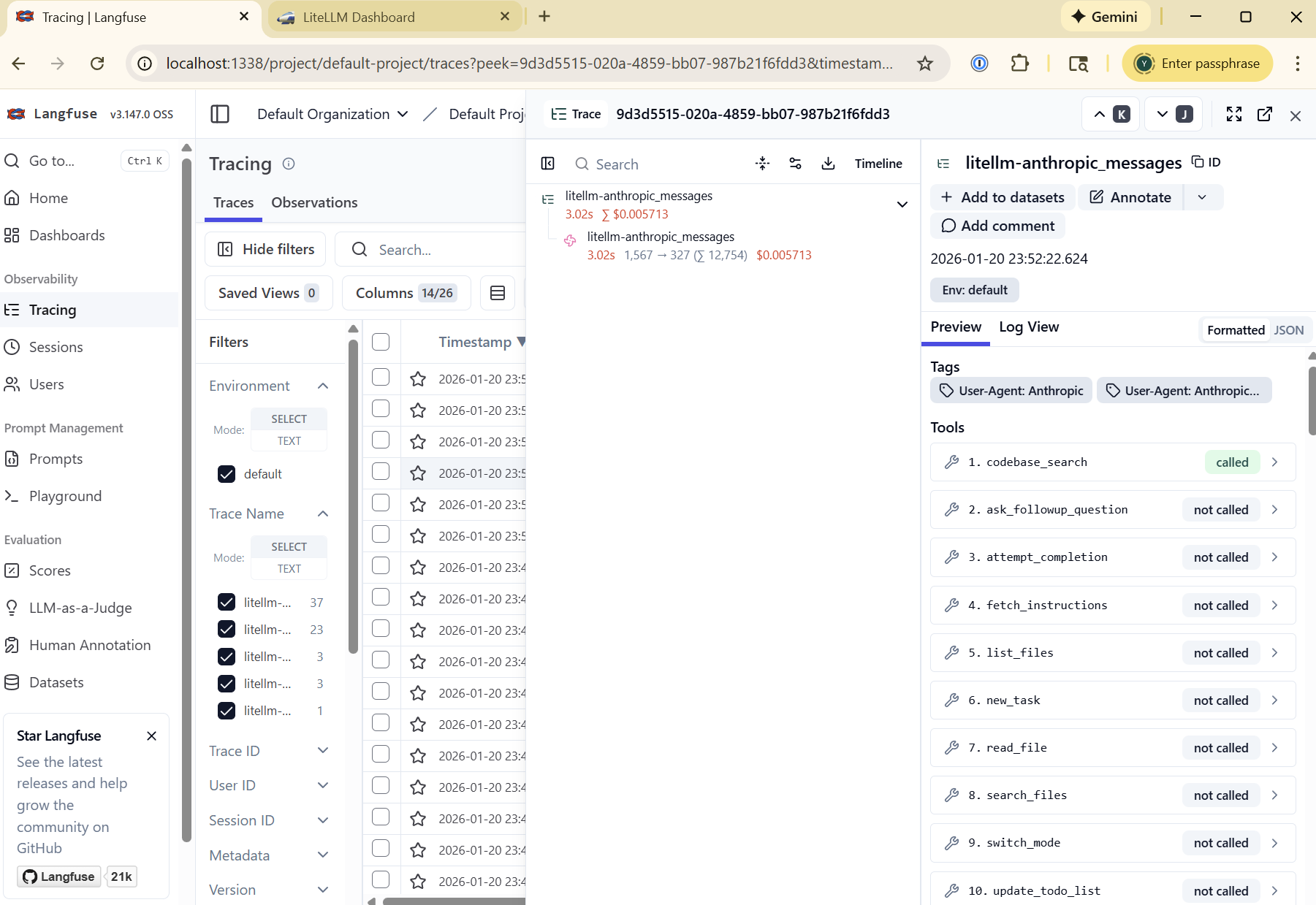Click the Add comment button
This screenshot has height=905, width=1316.
997,226
